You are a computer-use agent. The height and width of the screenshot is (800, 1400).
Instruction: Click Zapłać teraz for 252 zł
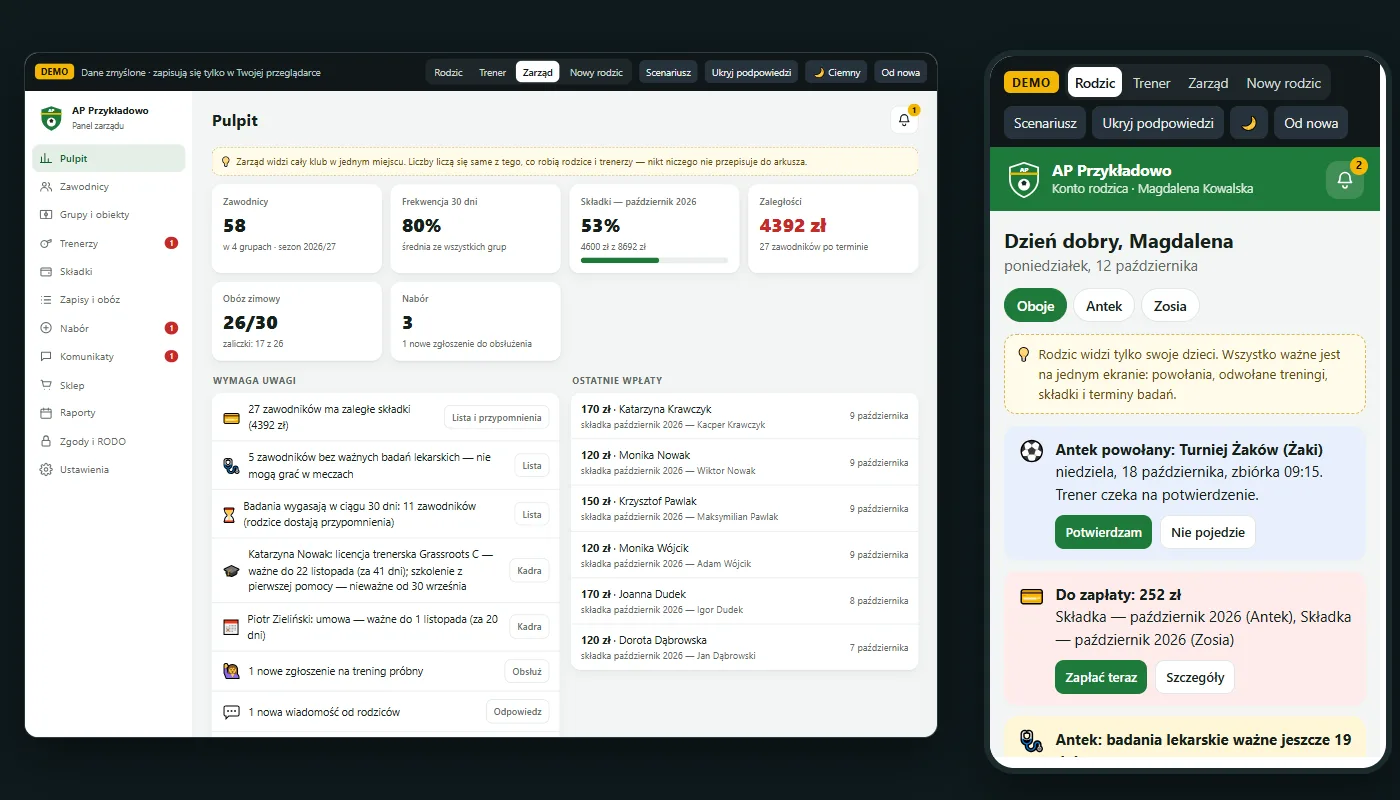(x=1101, y=677)
